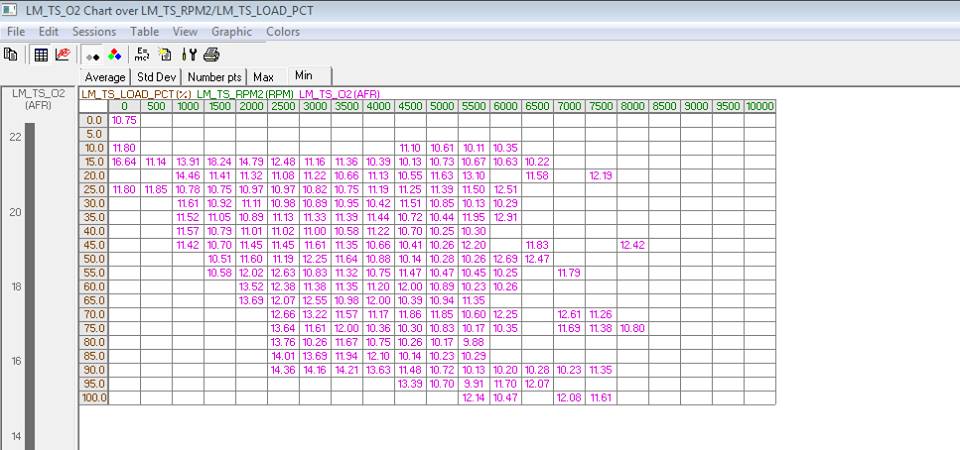This screenshot has height=450, width=960.
Task: Select cell with value 18.24
Action: point(219,162)
